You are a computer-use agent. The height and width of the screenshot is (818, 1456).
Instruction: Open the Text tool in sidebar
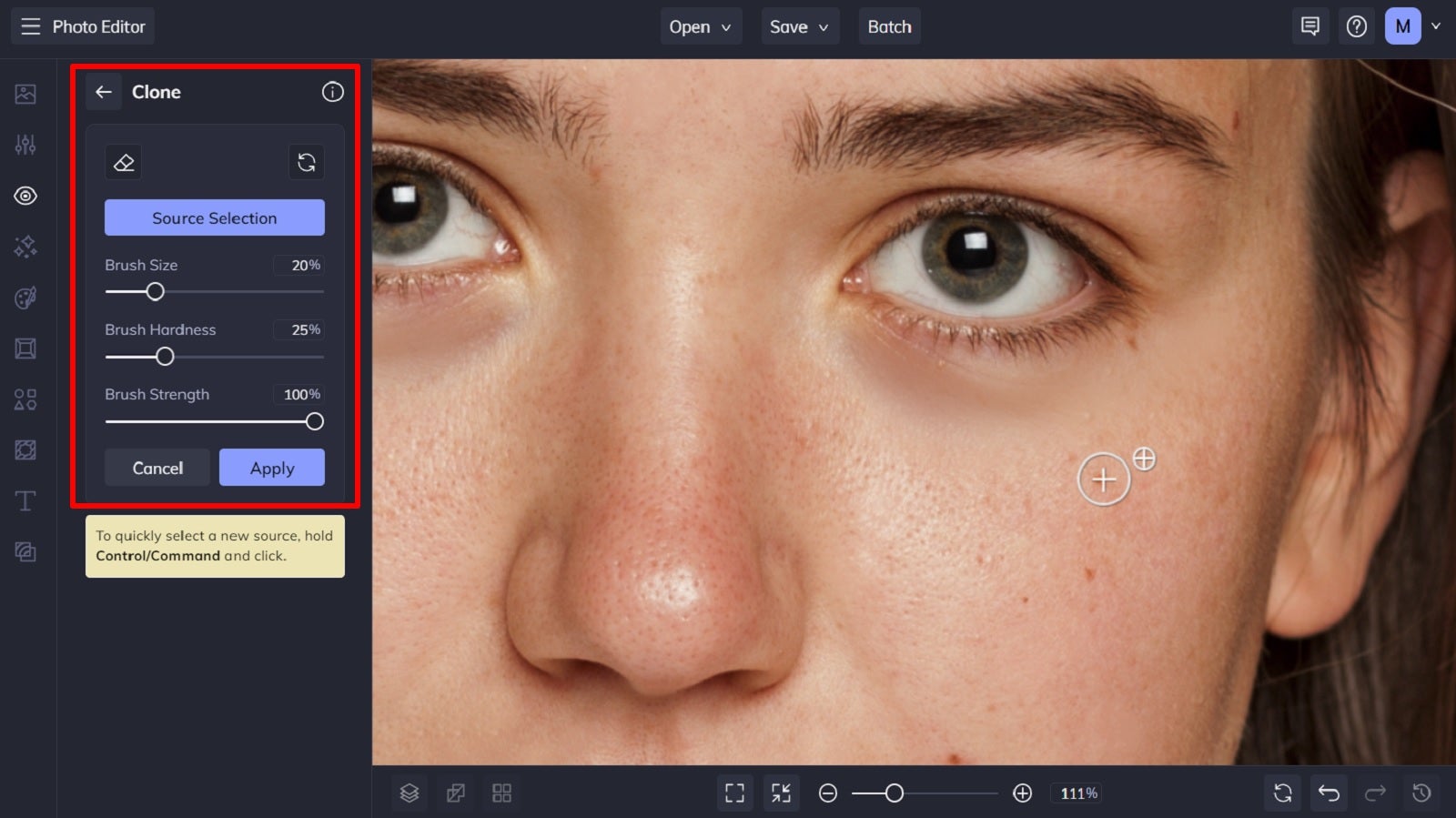coord(25,500)
